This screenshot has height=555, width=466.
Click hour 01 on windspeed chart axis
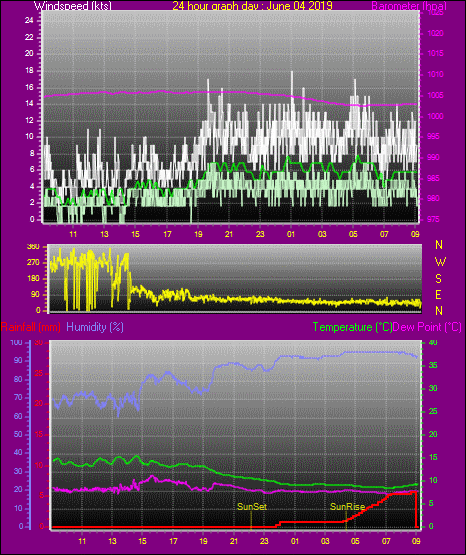click(x=291, y=234)
